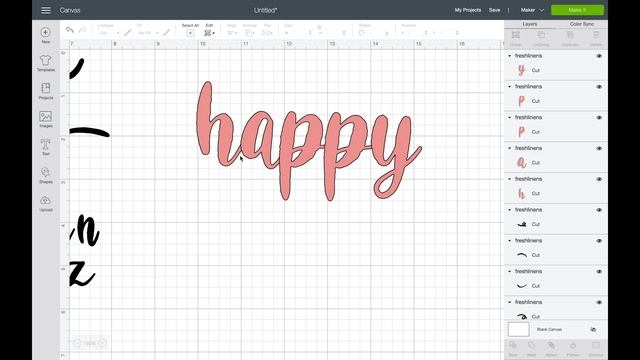Click the Flip icon in toolbar

point(267,33)
